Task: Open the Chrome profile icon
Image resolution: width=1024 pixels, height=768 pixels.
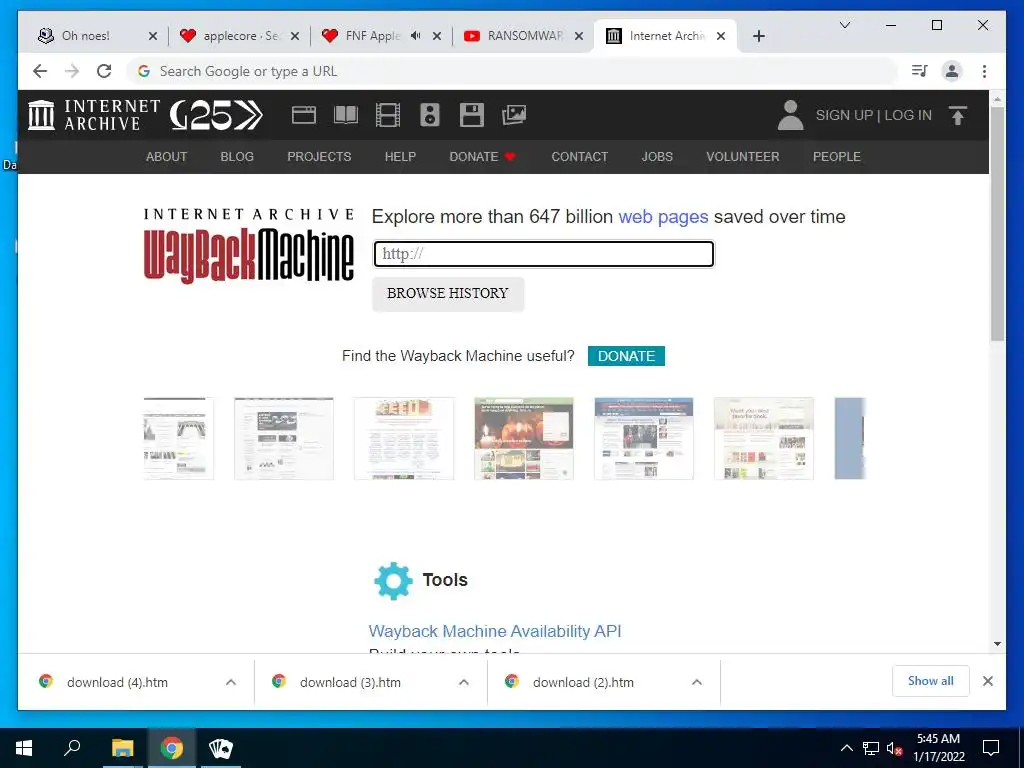Action: click(952, 71)
